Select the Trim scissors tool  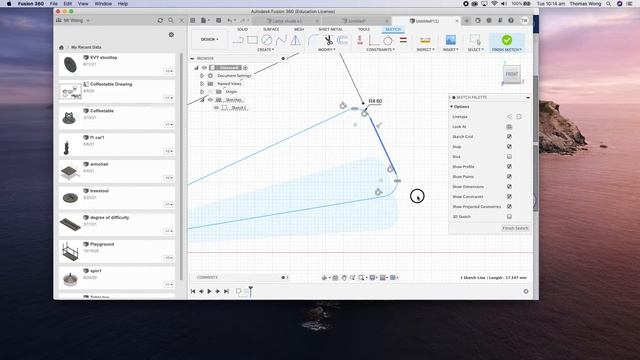[328, 40]
